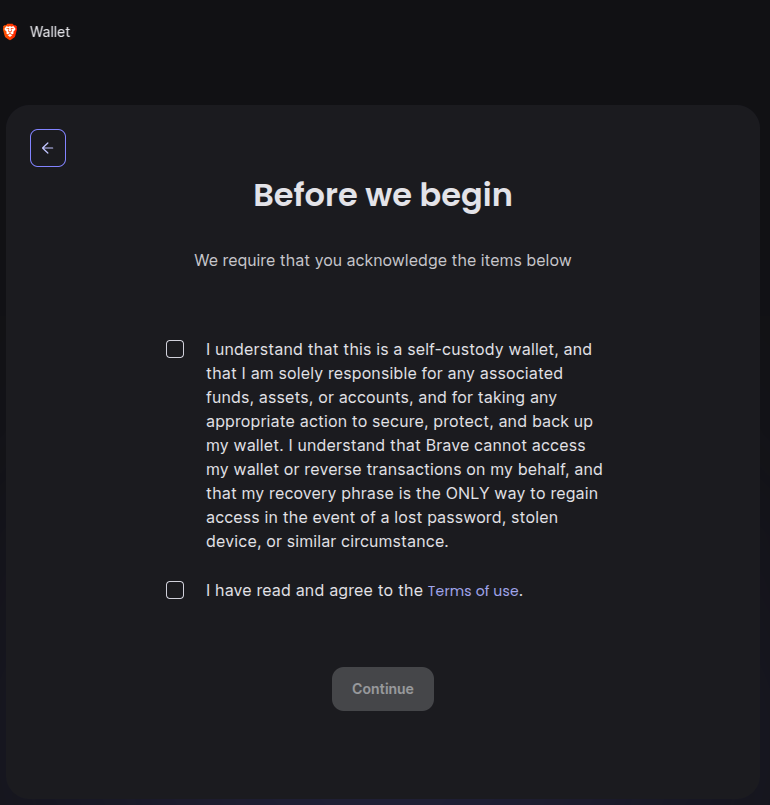Select the 'Before we begin' heading
Viewport: 770px width, 805px height.
pyautogui.click(x=383, y=195)
